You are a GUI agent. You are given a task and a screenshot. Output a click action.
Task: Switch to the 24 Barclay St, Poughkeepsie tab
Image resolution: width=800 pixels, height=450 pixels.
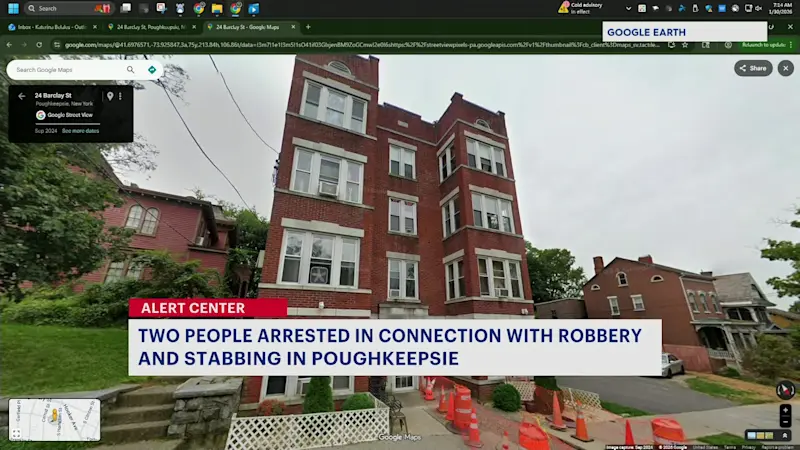[x=151, y=27]
